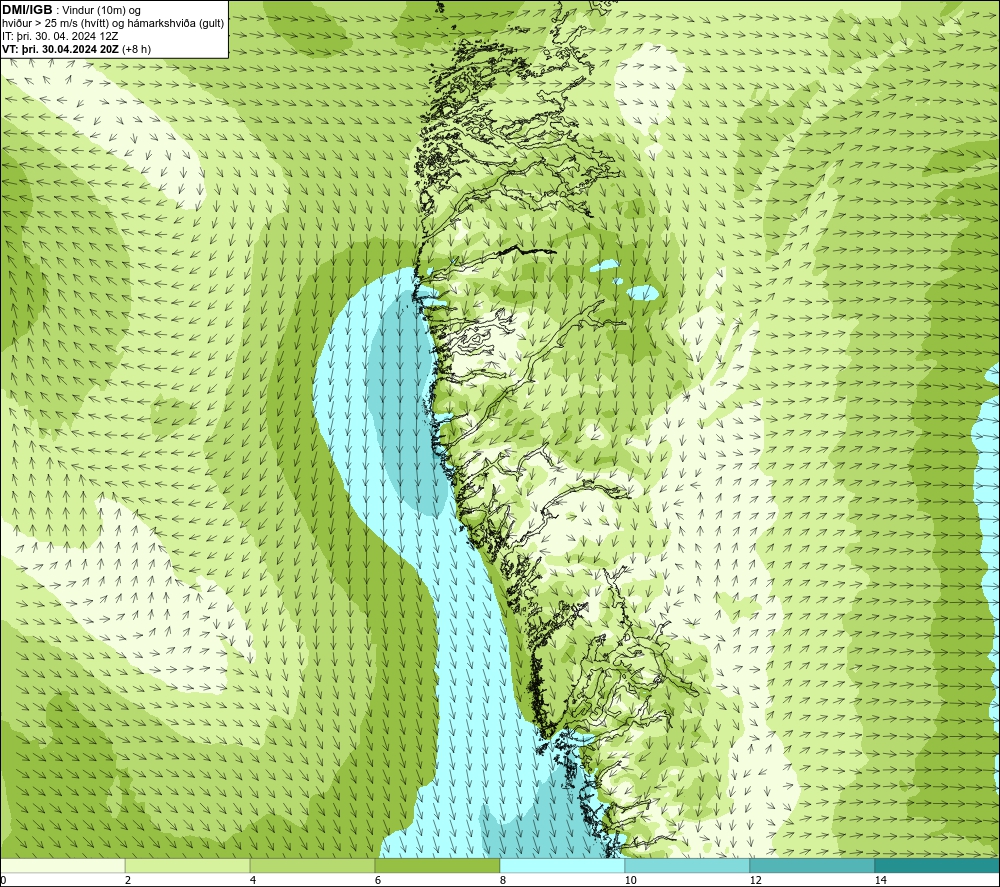Image resolution: width=1000 pixels, height=887 pixels.
Task: Click the legend scale label "14"
Action: click(880, 880)
